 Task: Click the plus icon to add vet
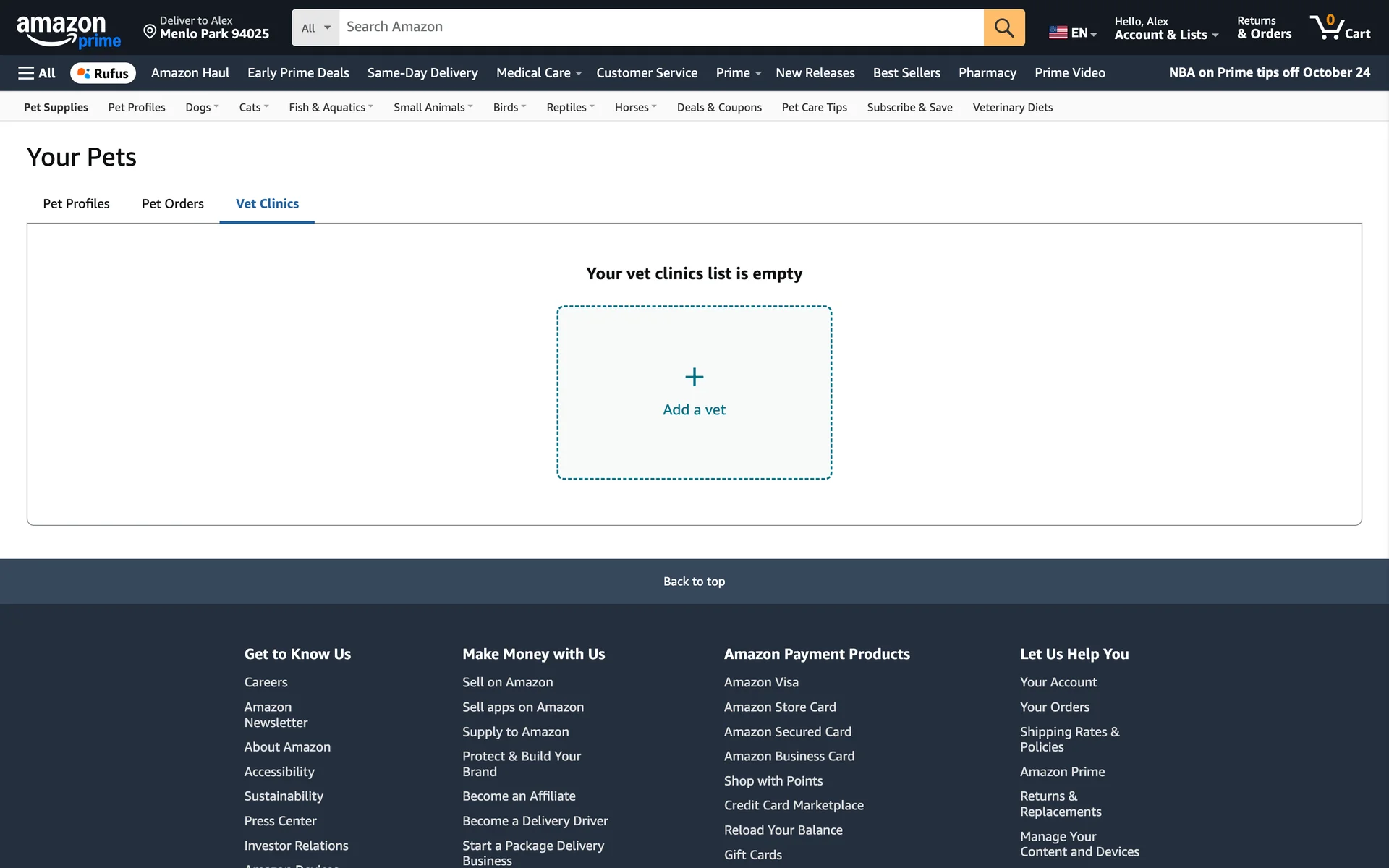pyautogui.click(x=694, y=377)
